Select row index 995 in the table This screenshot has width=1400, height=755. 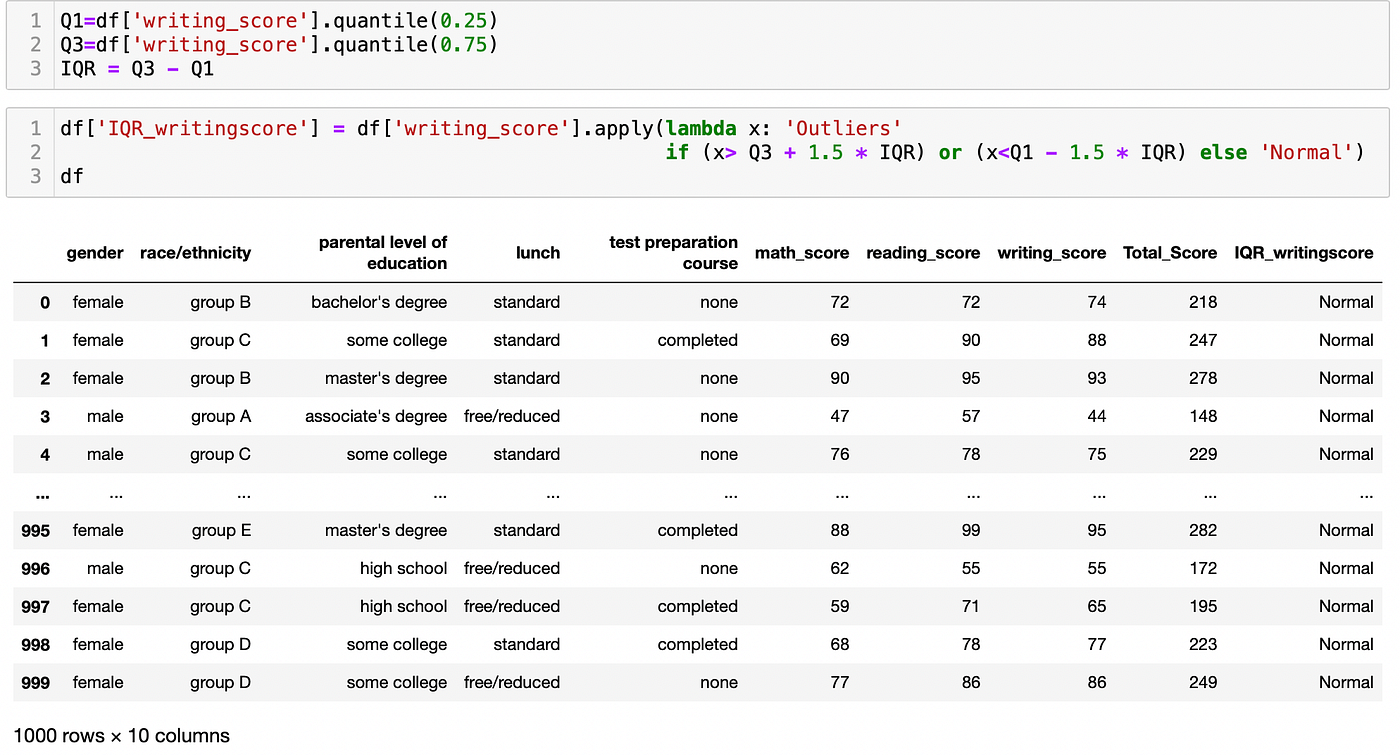point(36,531)
